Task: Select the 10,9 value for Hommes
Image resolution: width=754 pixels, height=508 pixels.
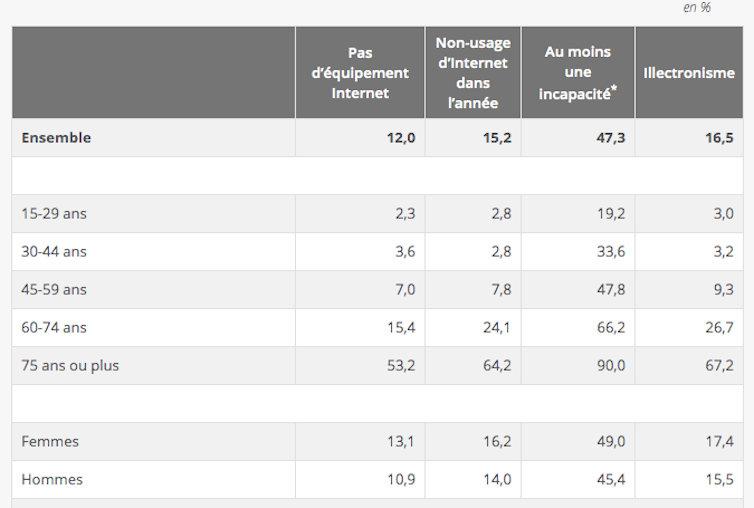Action: click(401, 480)
